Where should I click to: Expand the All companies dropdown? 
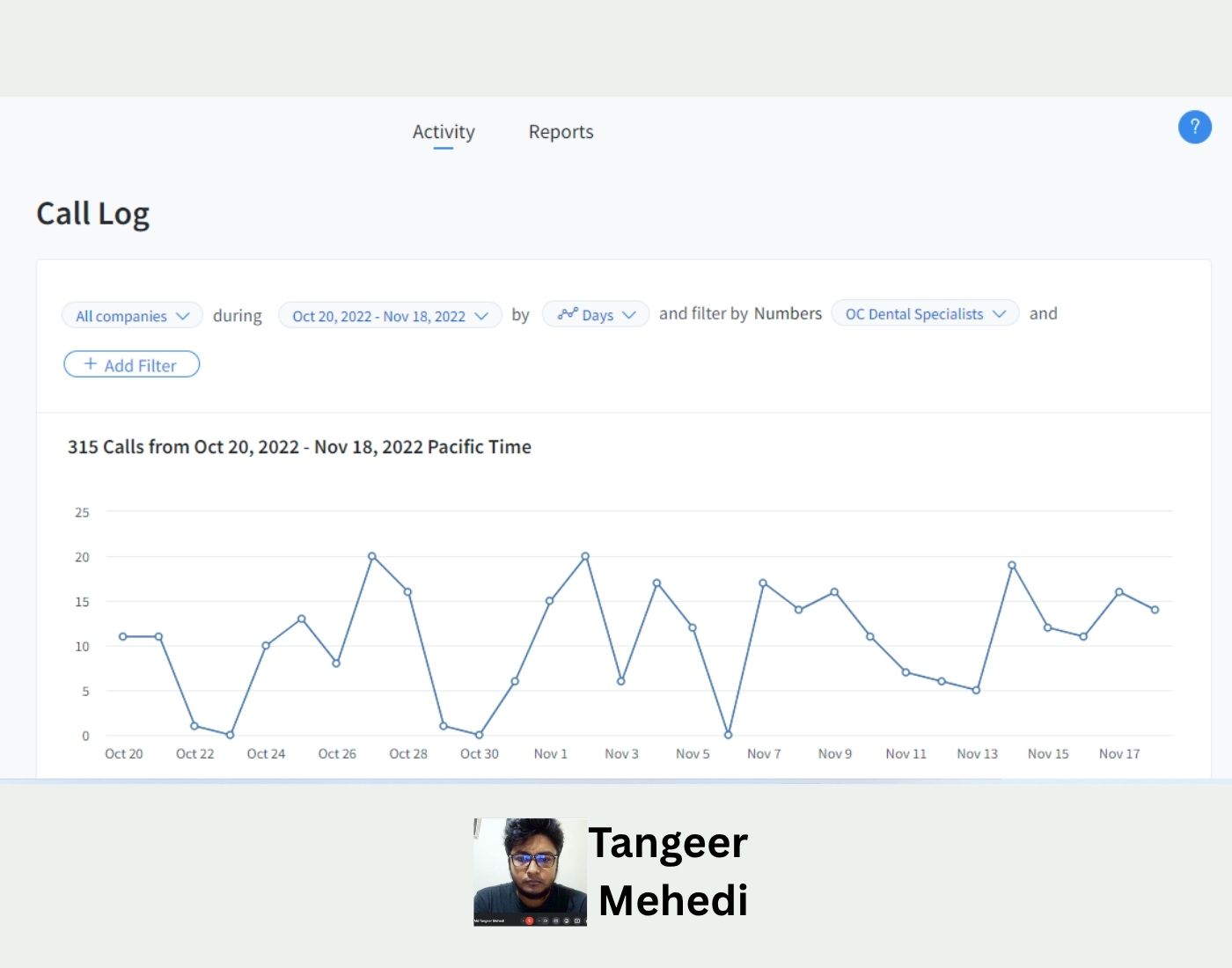(x=132, y=316)
